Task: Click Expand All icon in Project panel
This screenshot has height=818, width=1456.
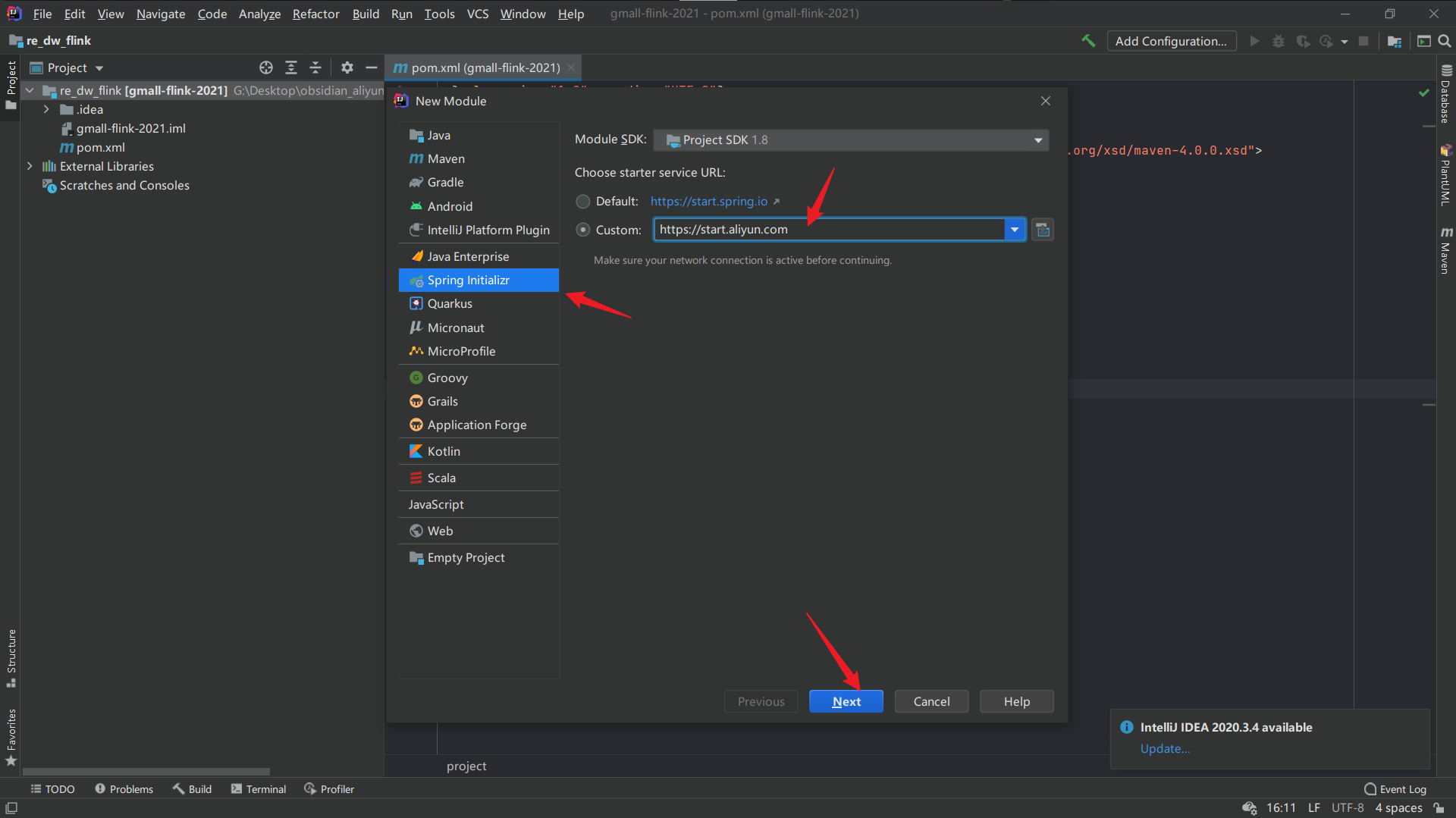Action: (x=291, y=67)
